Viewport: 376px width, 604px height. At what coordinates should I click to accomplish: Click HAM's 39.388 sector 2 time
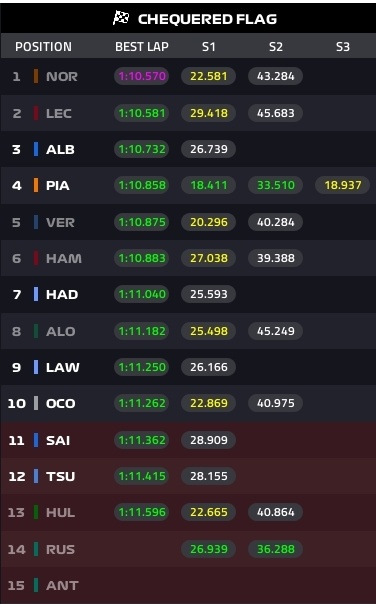pos(275,258)
